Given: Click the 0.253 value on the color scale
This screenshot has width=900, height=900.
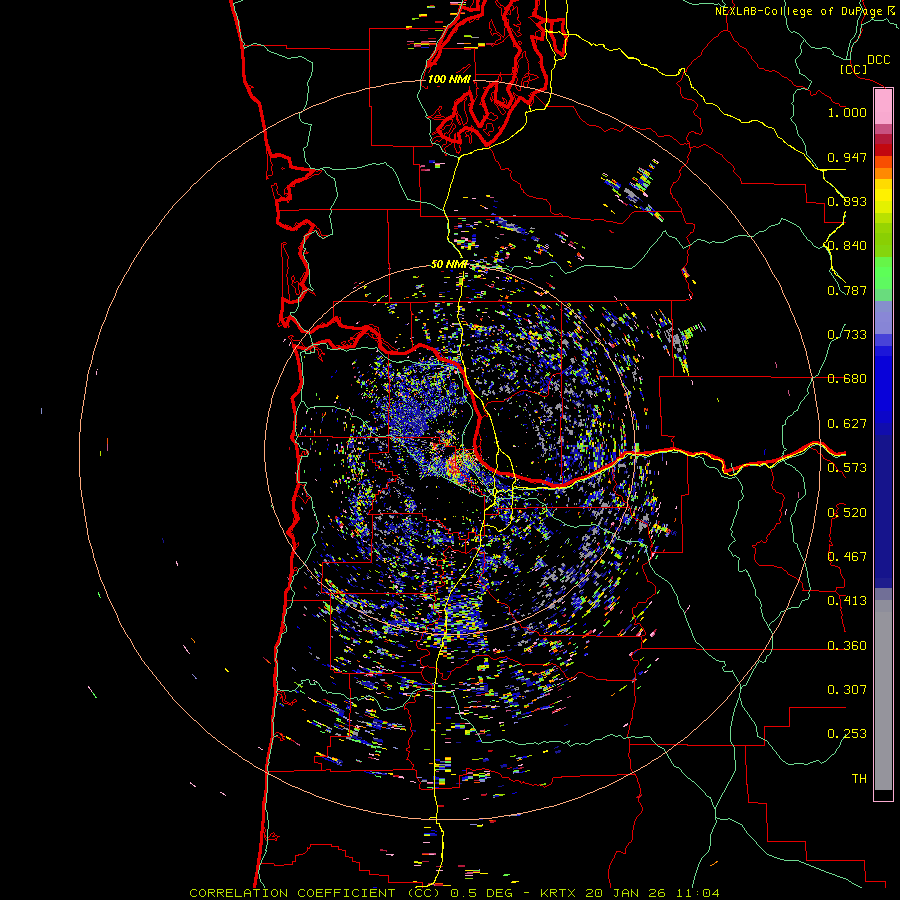Looking at the screenshot, I should pos(847,734).
